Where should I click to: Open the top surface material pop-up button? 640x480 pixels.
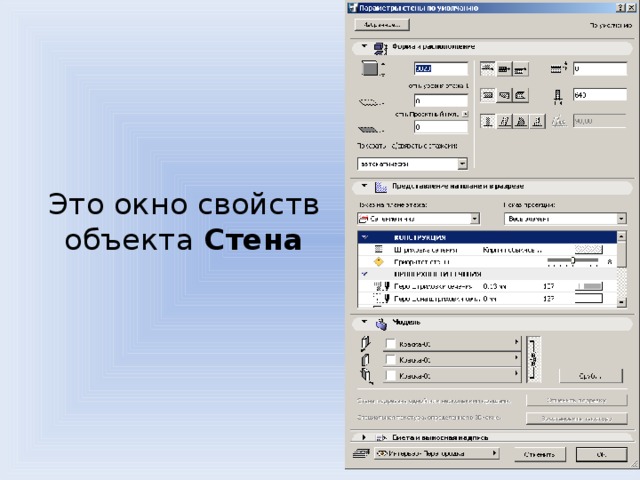click(x=452, y=344)
